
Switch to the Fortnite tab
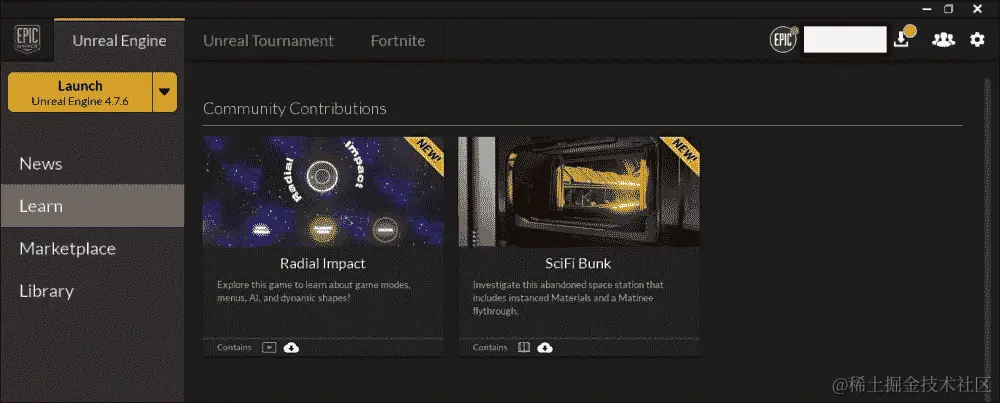point(398,41)
